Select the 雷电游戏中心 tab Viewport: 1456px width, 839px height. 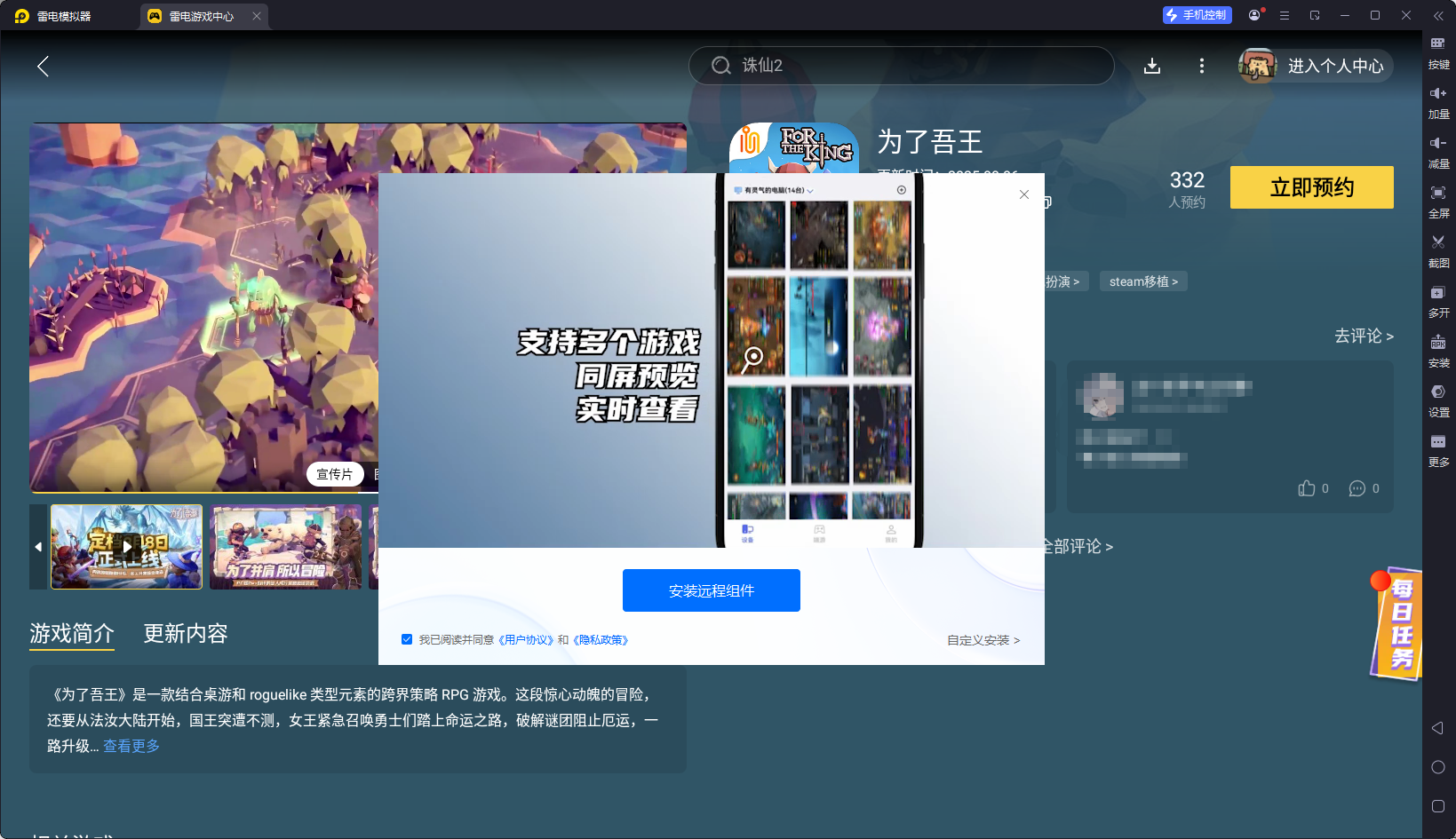(x=202, y=16)
